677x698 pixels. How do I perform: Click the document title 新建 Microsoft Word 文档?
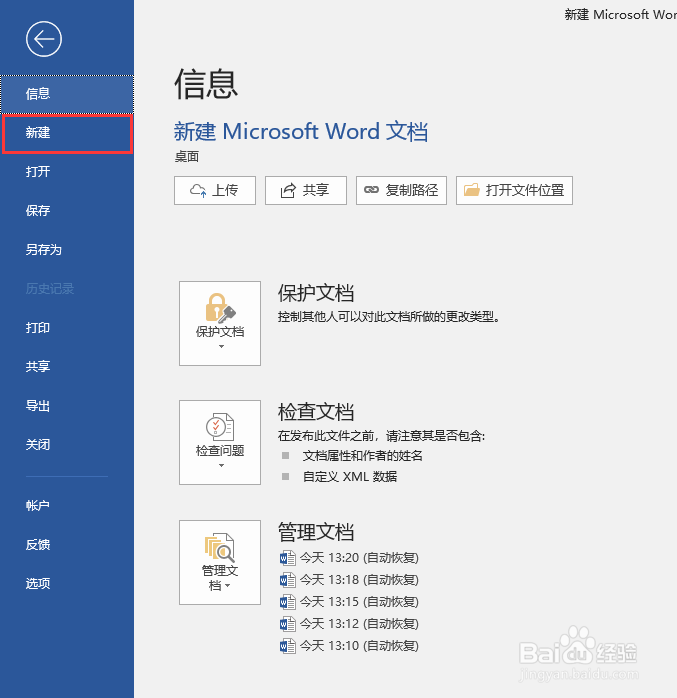(301, 132)
